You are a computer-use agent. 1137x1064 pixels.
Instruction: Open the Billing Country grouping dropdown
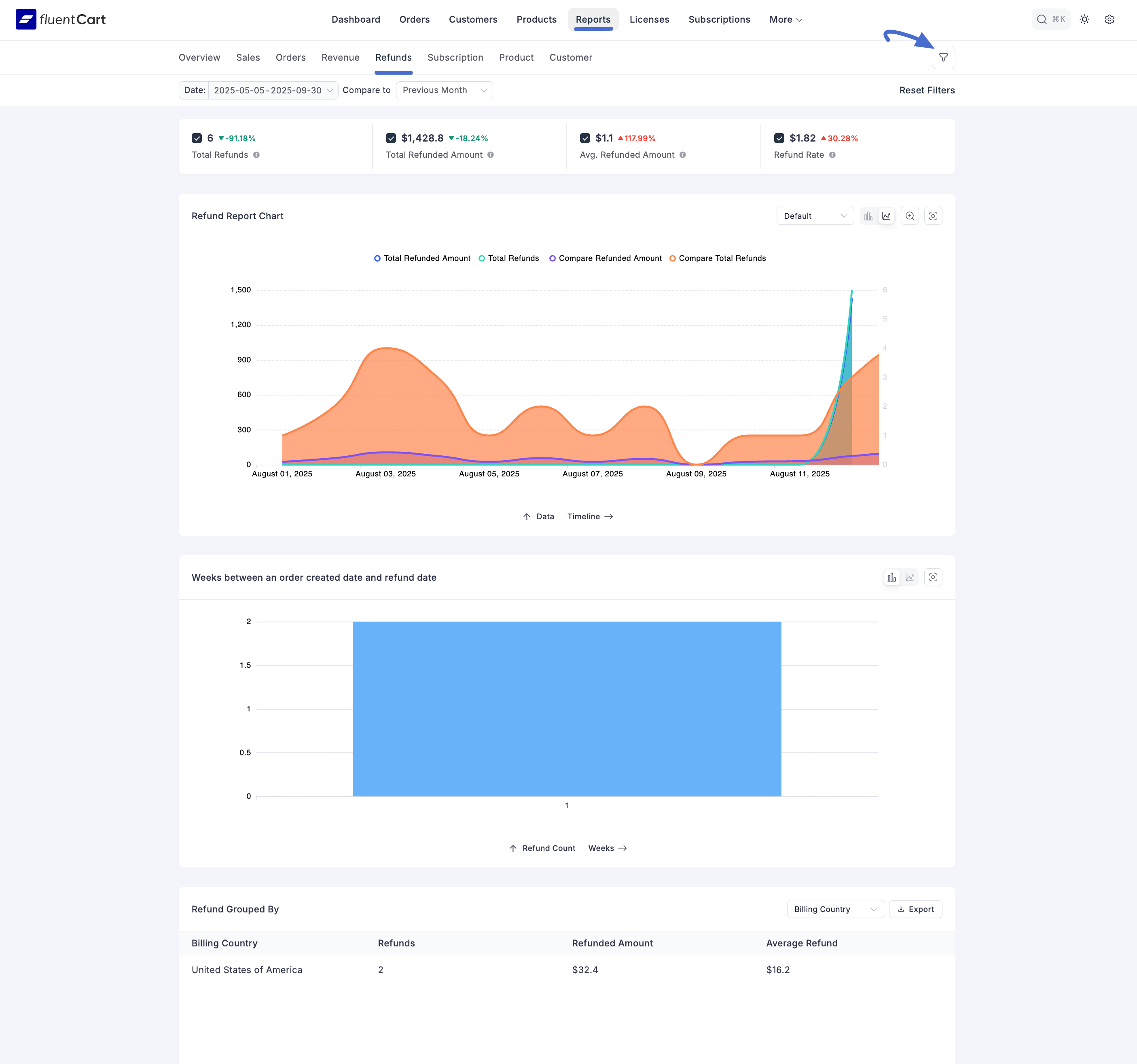point(834,909)
